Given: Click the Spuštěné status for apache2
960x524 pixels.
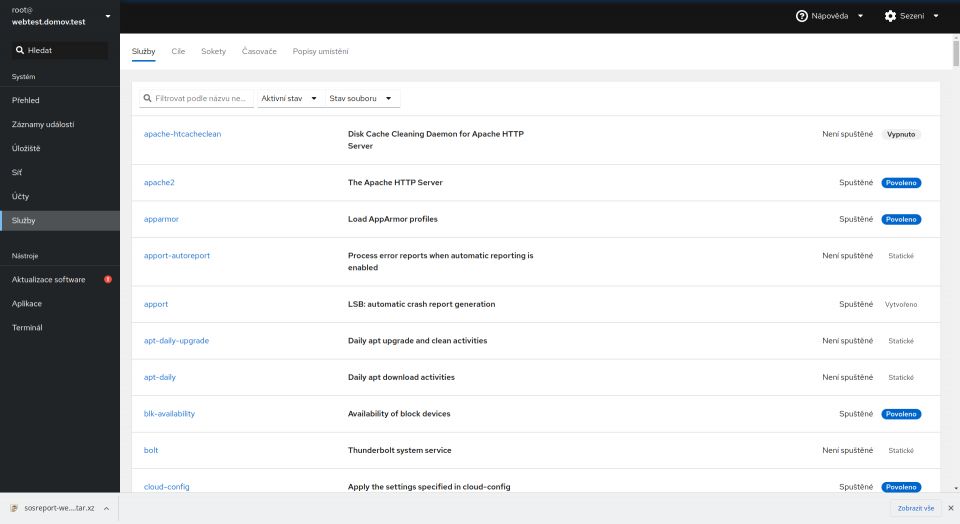Looking at the screenshot, I should (x=856, y=182).
